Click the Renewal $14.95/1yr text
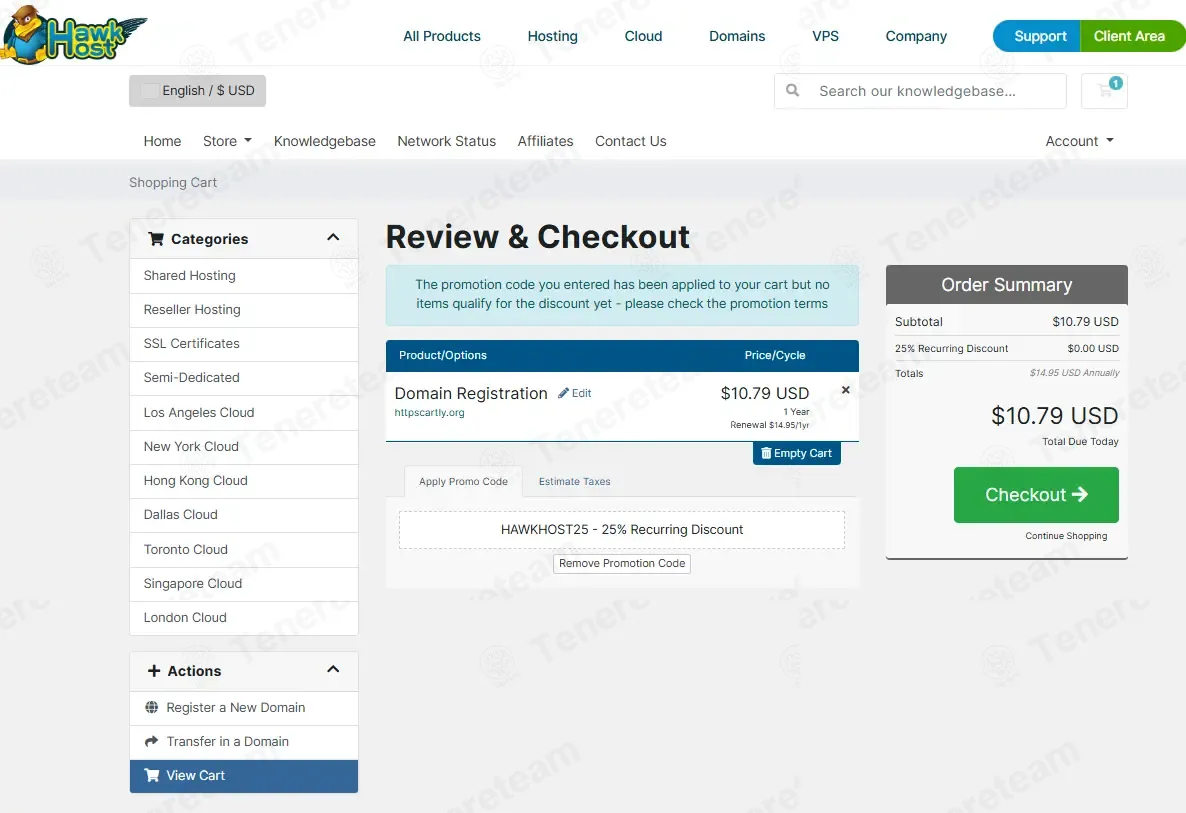 coord(769,425)
